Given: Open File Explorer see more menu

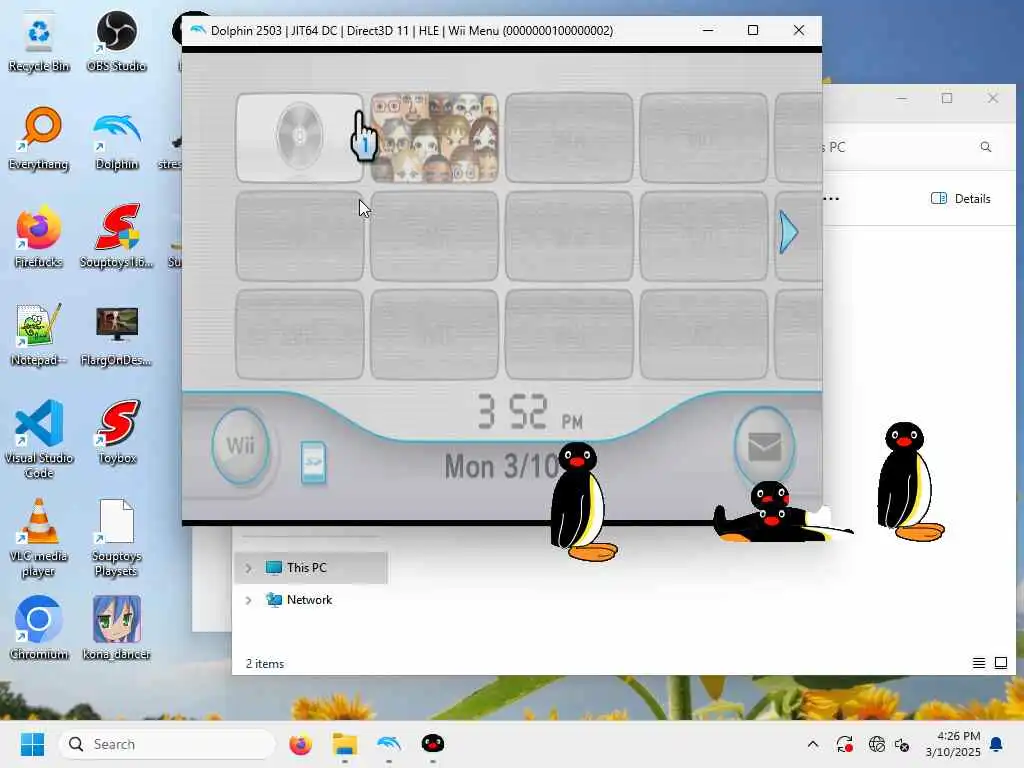Looking at the screenshot, I should [x=831, y=199].
